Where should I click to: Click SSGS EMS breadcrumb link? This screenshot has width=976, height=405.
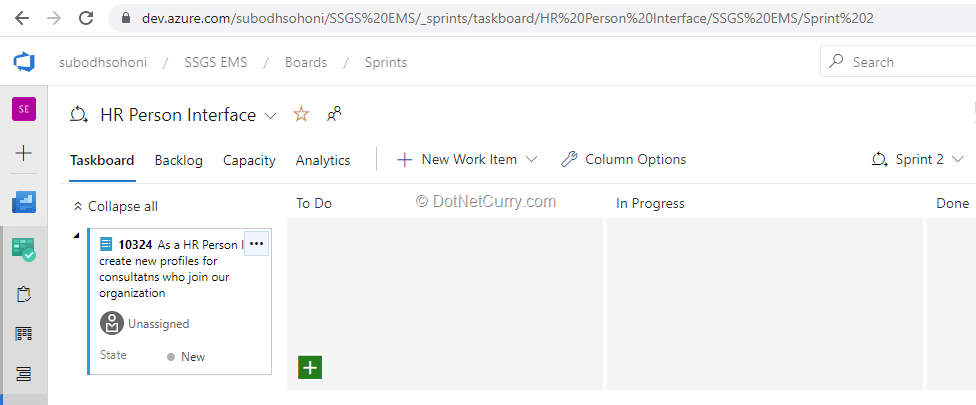pyautogui.click(x=216, y=62)
